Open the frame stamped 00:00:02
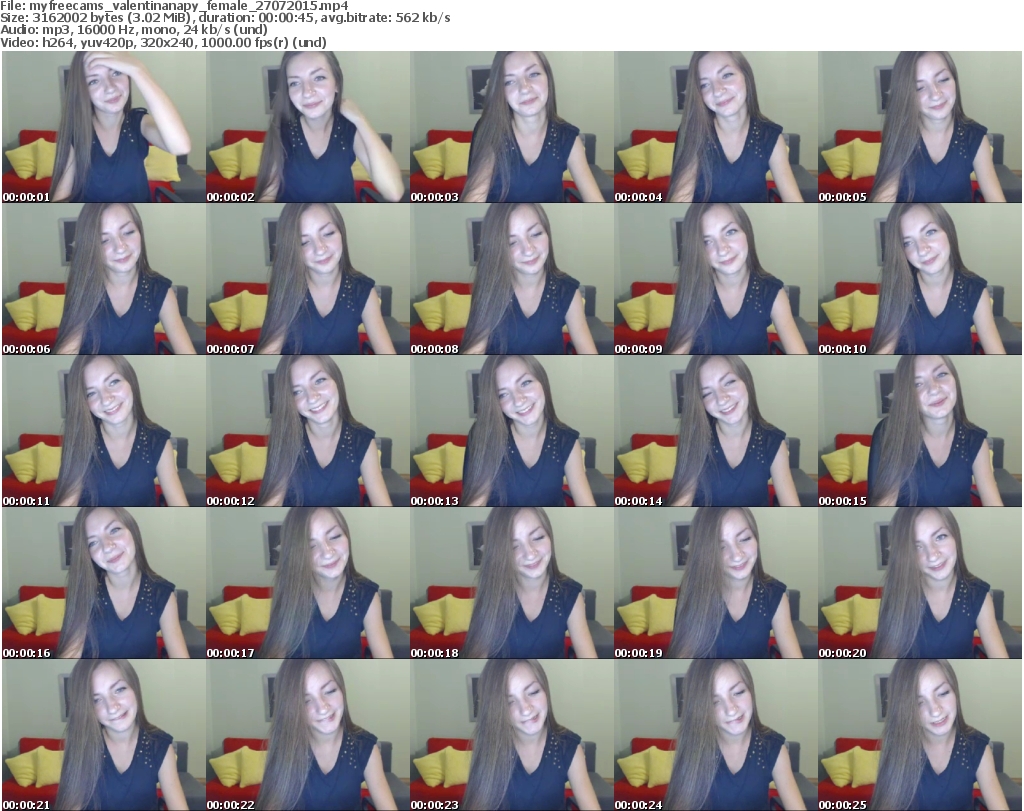The height and width of the screenshot is (811, 1024). 308,127
